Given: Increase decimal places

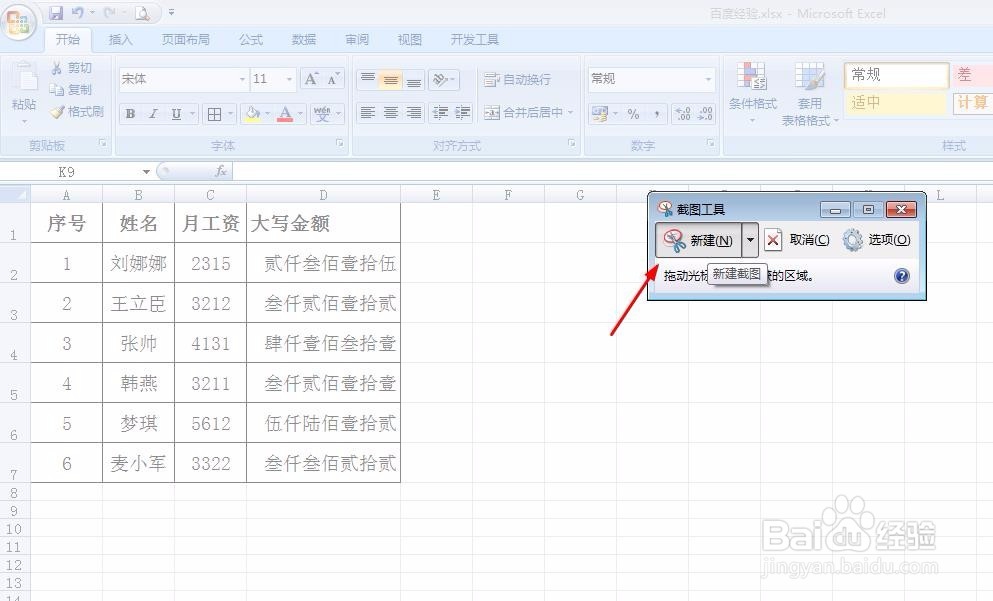Looking at the screenshot, I should point(683,114).
